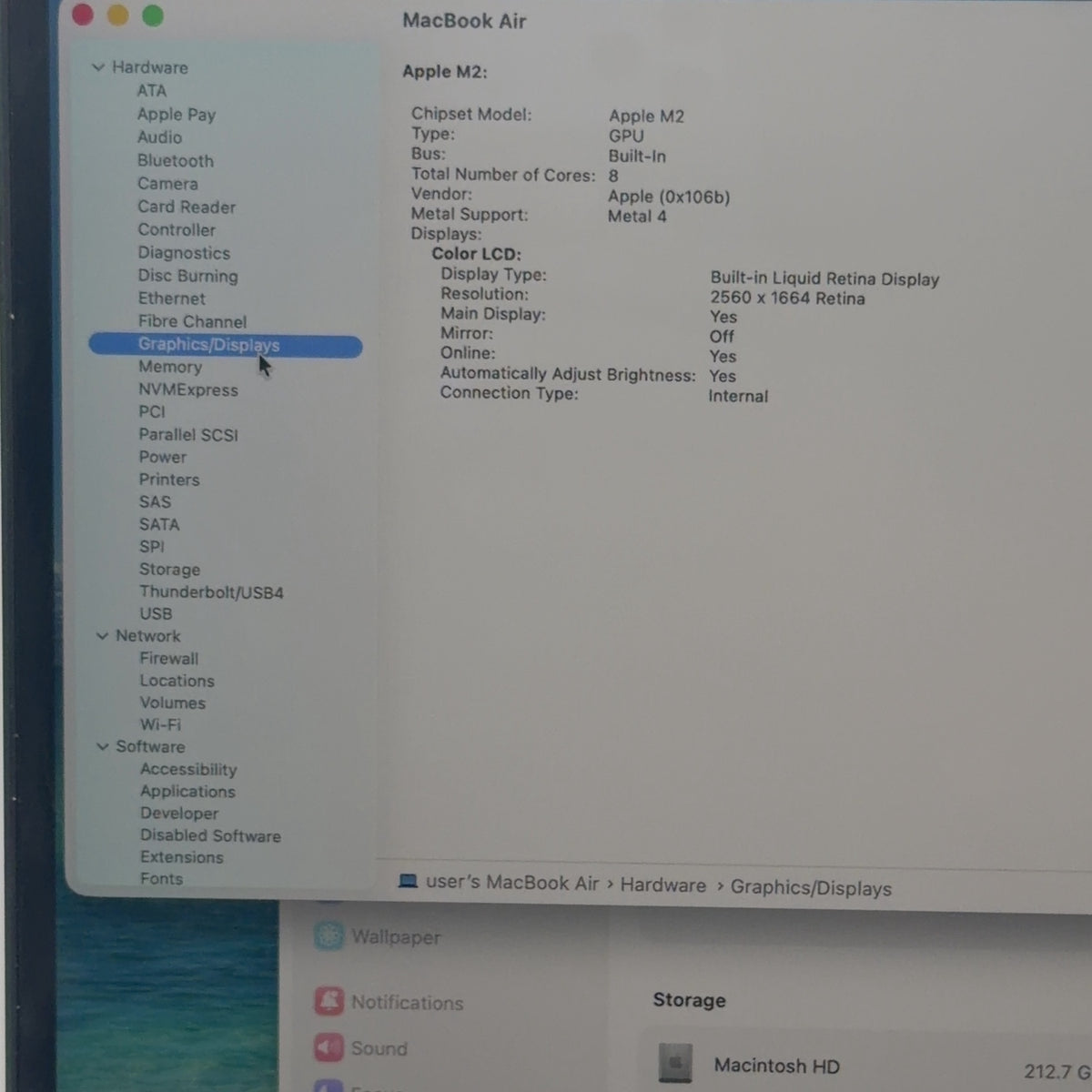This screenshot has width=1092, height=1092.
Task: Click "user's MacBook Air" in path bar
Action: (x=512, y=883)
